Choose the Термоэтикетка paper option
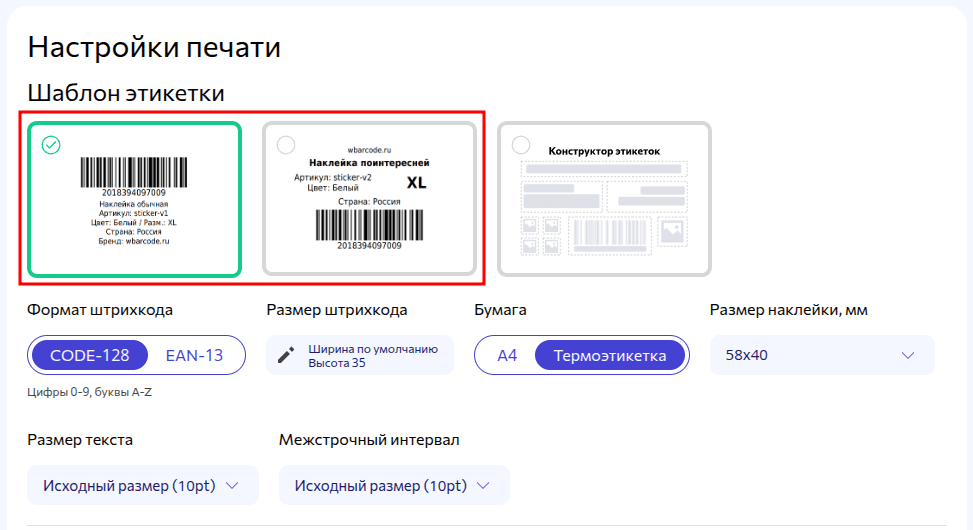Screen dimensions: 973x530 coord(610,355)
